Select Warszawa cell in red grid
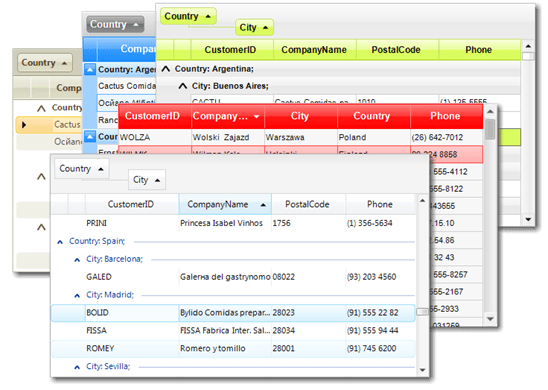Screen dimensions: 548x390 click(x=301, y=137)
